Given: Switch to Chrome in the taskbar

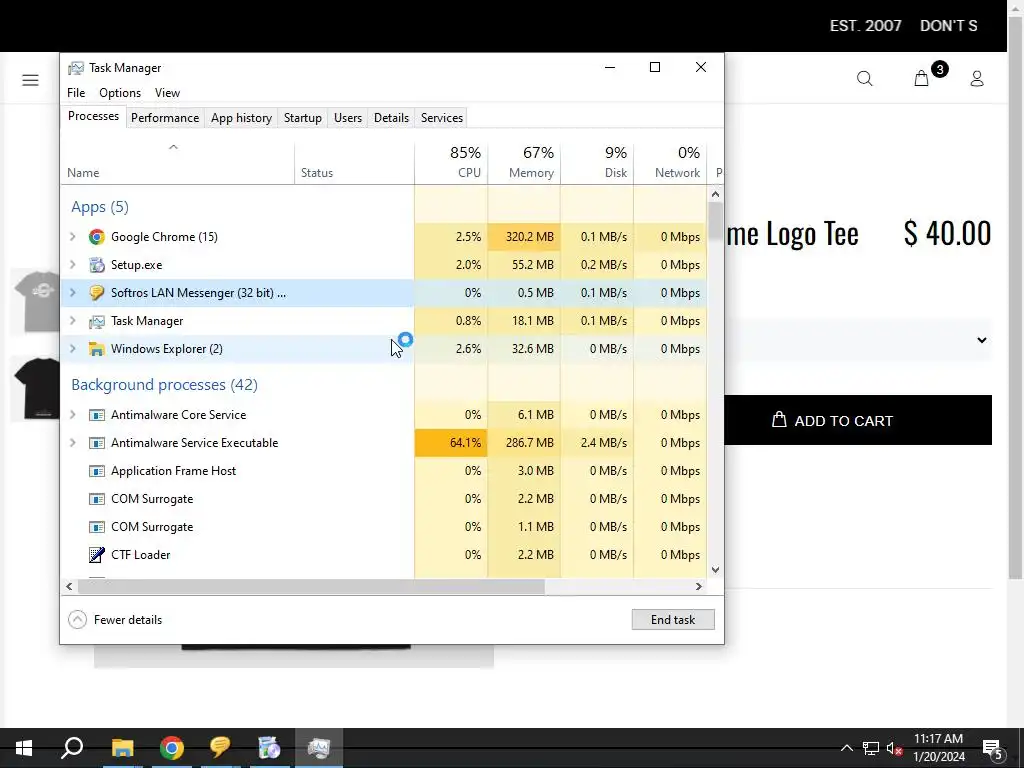Looking at the screenshot, I should [172, 748].
